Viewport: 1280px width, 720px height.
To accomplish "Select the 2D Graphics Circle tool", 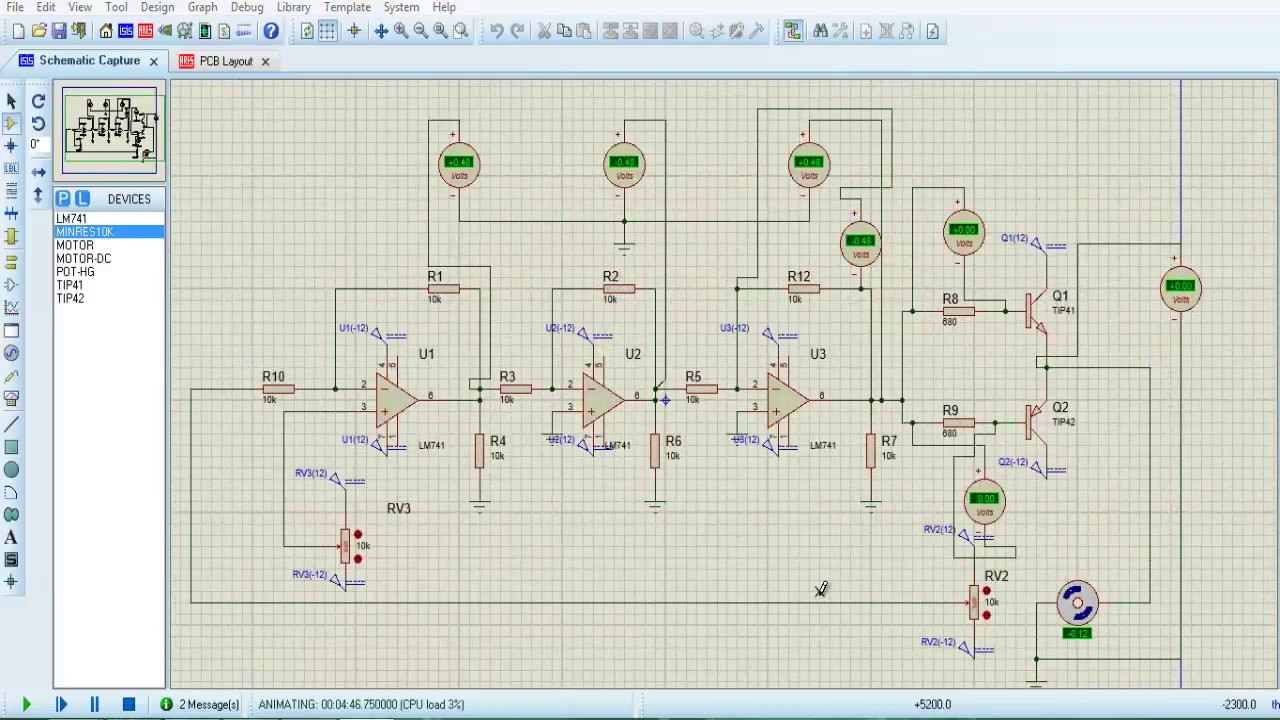I will pos(11,470).
